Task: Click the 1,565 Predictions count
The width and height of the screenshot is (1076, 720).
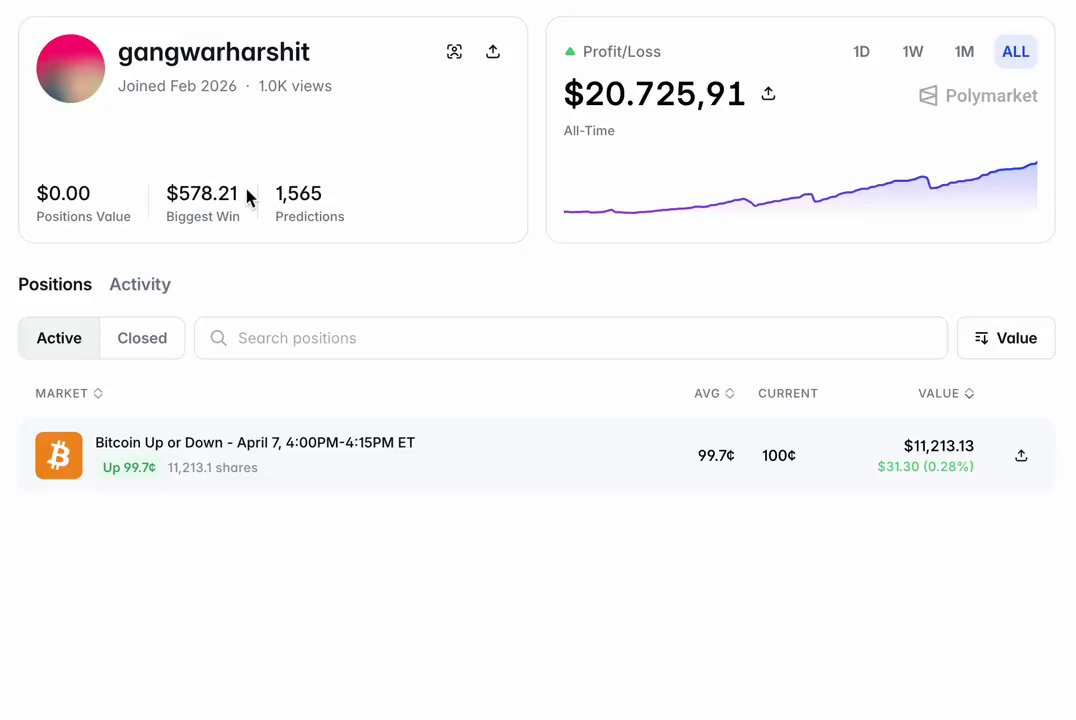Action: [x=299, y=194]
